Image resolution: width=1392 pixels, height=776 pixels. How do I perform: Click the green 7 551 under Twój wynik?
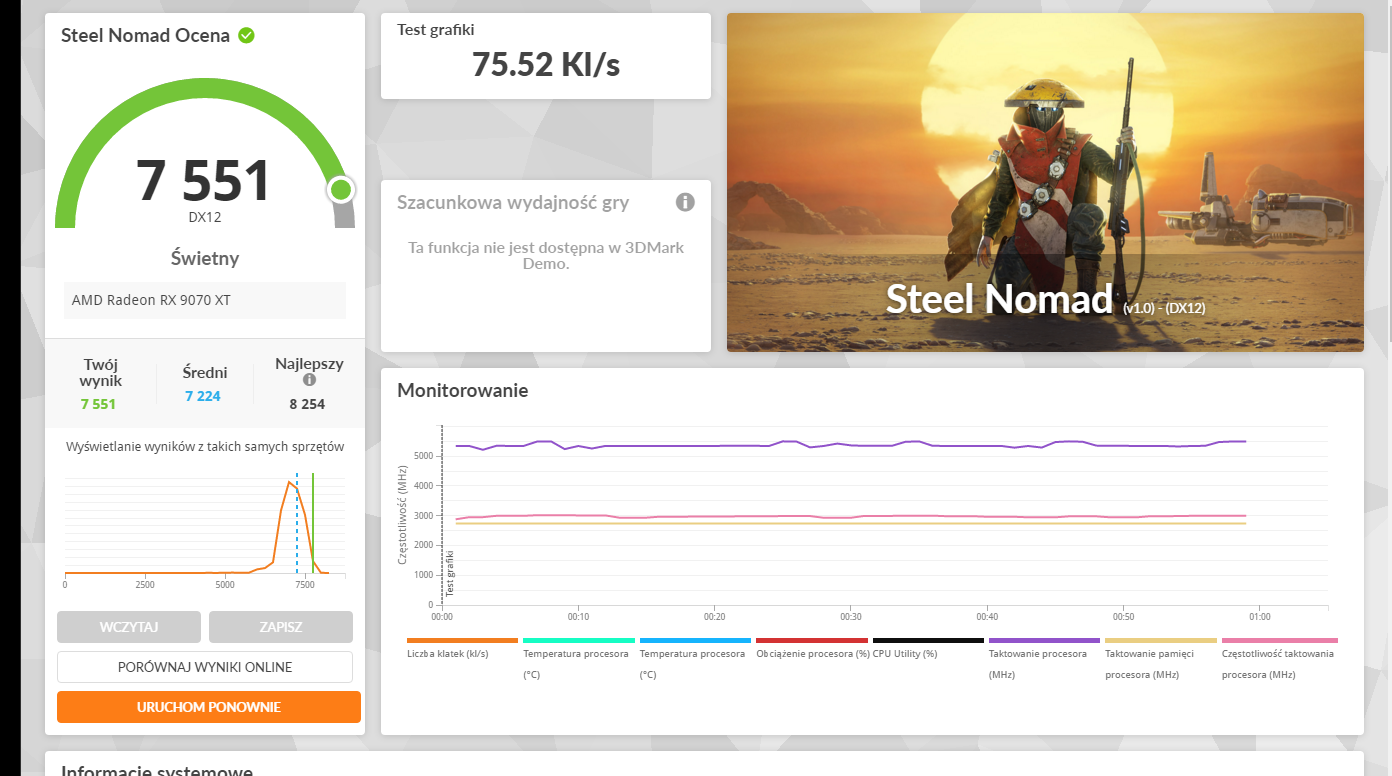pos(98,404)
